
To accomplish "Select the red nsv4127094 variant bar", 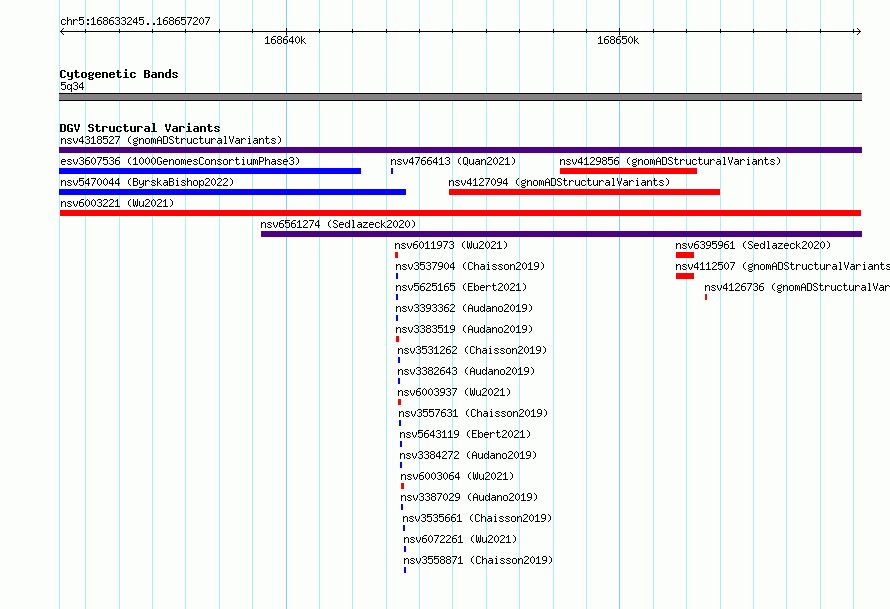I will point(585,192).
